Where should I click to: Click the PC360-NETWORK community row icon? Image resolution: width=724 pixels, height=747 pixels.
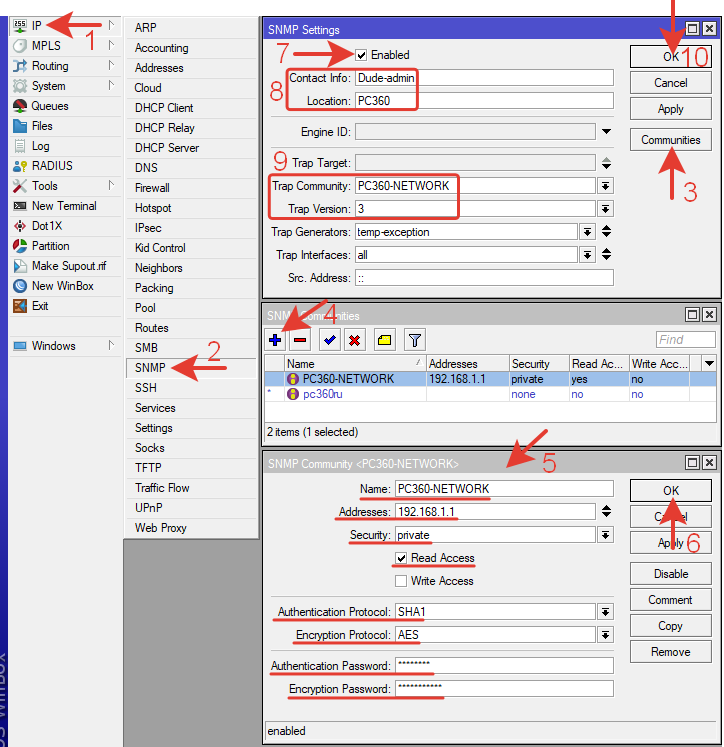pyautogui.click(x=292, y=379)
